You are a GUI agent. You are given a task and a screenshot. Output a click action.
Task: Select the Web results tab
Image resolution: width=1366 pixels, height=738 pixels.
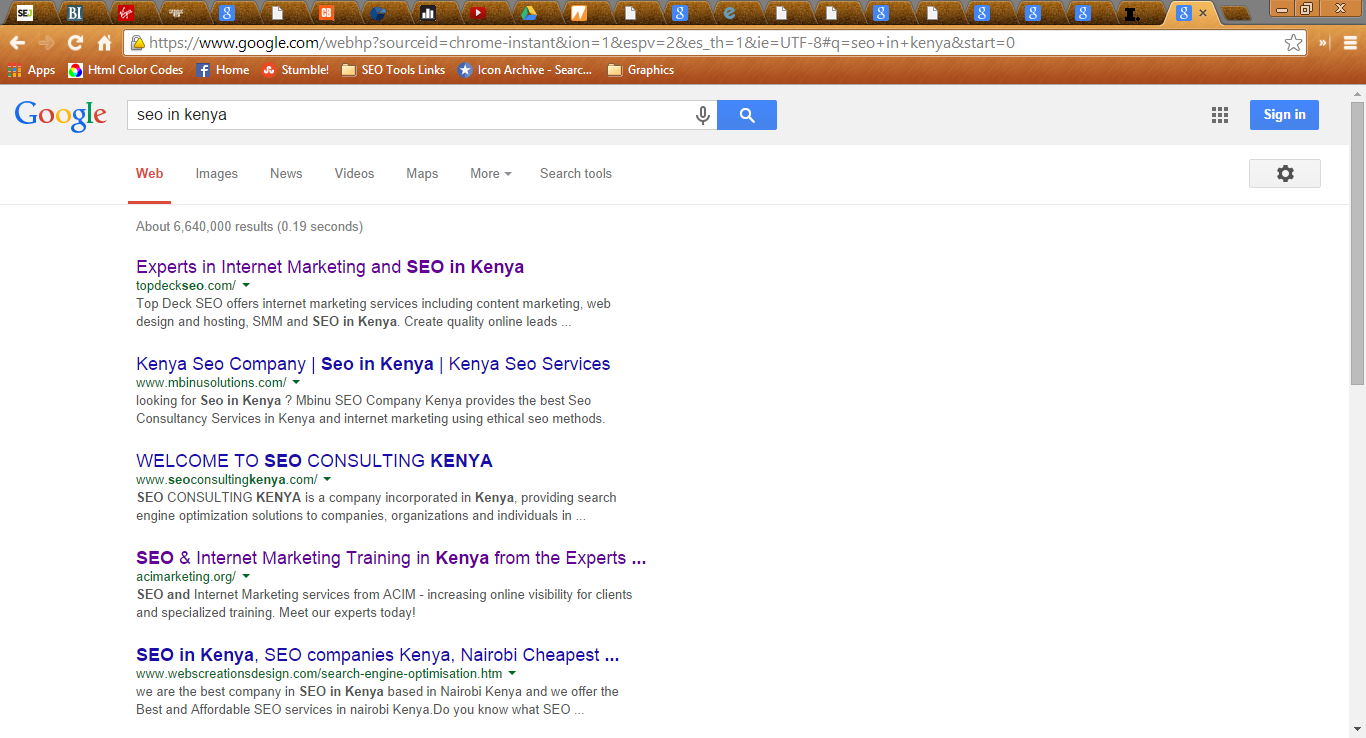coord(150,173)
